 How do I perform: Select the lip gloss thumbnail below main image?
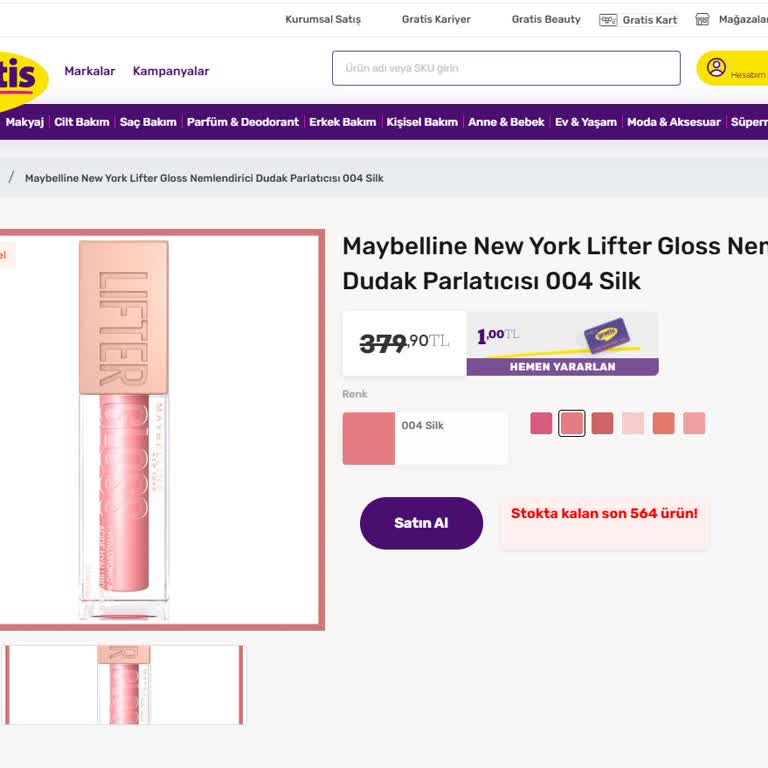click(x=124, y=685)
